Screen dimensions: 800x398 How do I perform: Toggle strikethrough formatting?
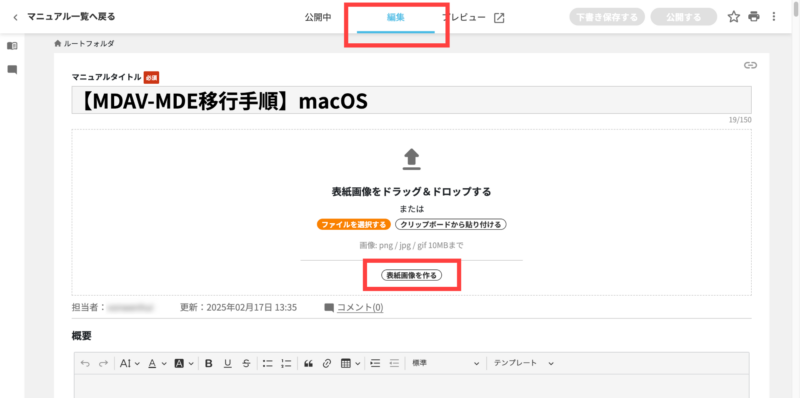tap(246, 363)
